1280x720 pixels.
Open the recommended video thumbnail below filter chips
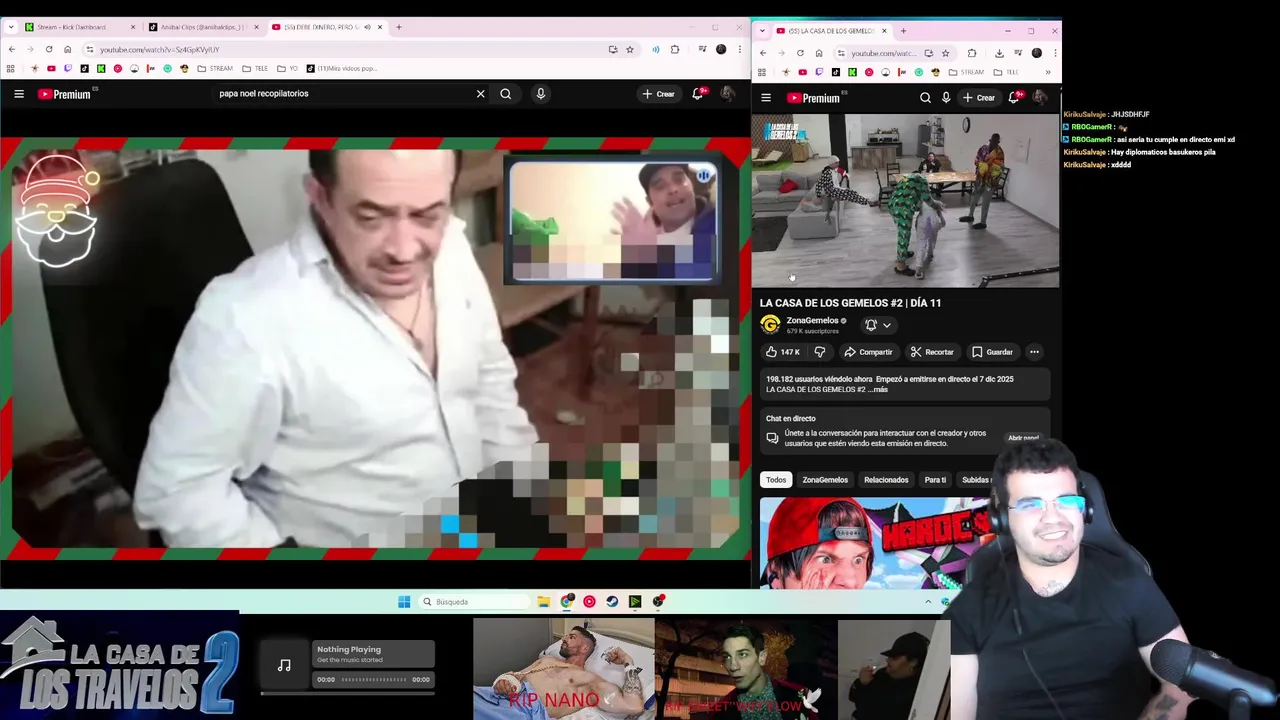[x=875, y=543]
